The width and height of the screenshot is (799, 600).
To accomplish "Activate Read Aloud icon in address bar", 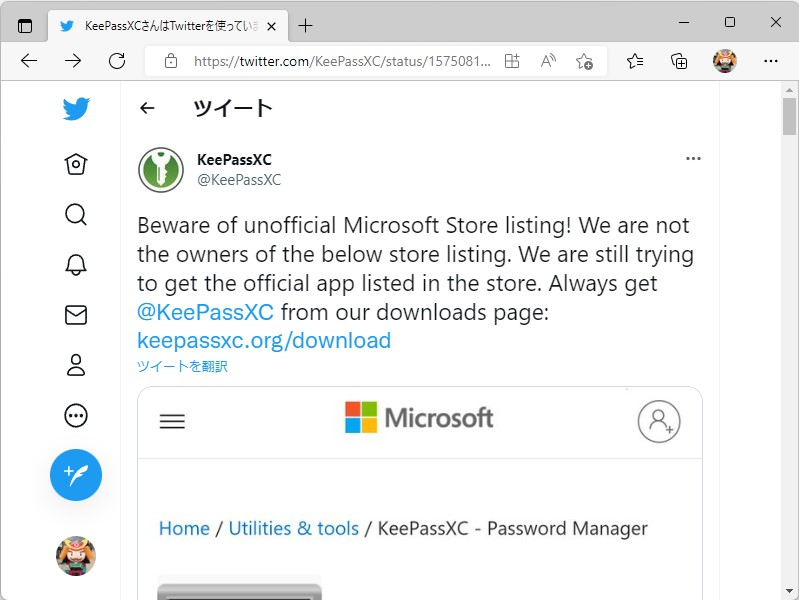I will pyautogui.click(x=548, y=61).
